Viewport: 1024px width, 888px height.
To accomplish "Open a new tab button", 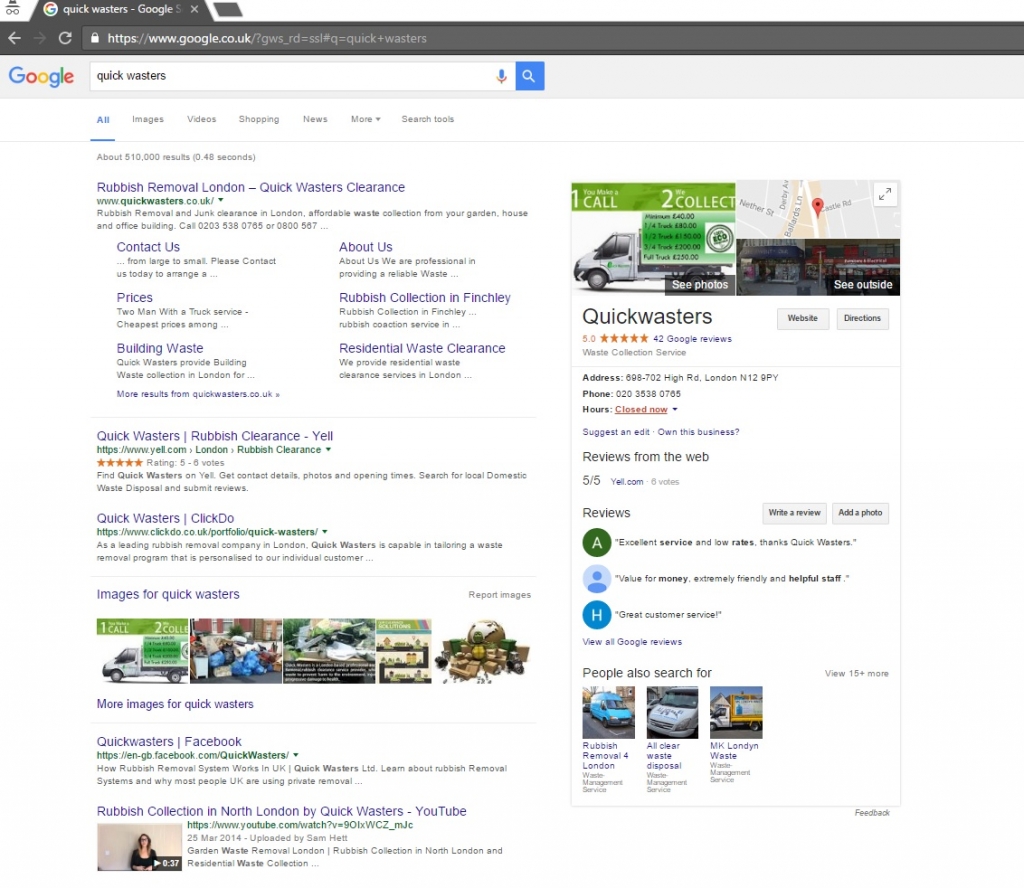I will pos(227,9).
